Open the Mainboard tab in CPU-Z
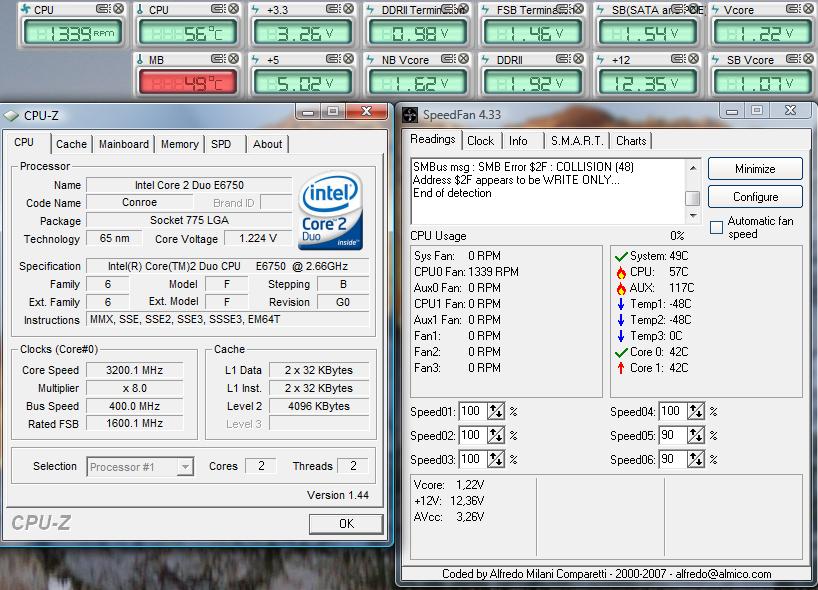The width and height of the screenshot is (818, 590). [x=124, y=145]
